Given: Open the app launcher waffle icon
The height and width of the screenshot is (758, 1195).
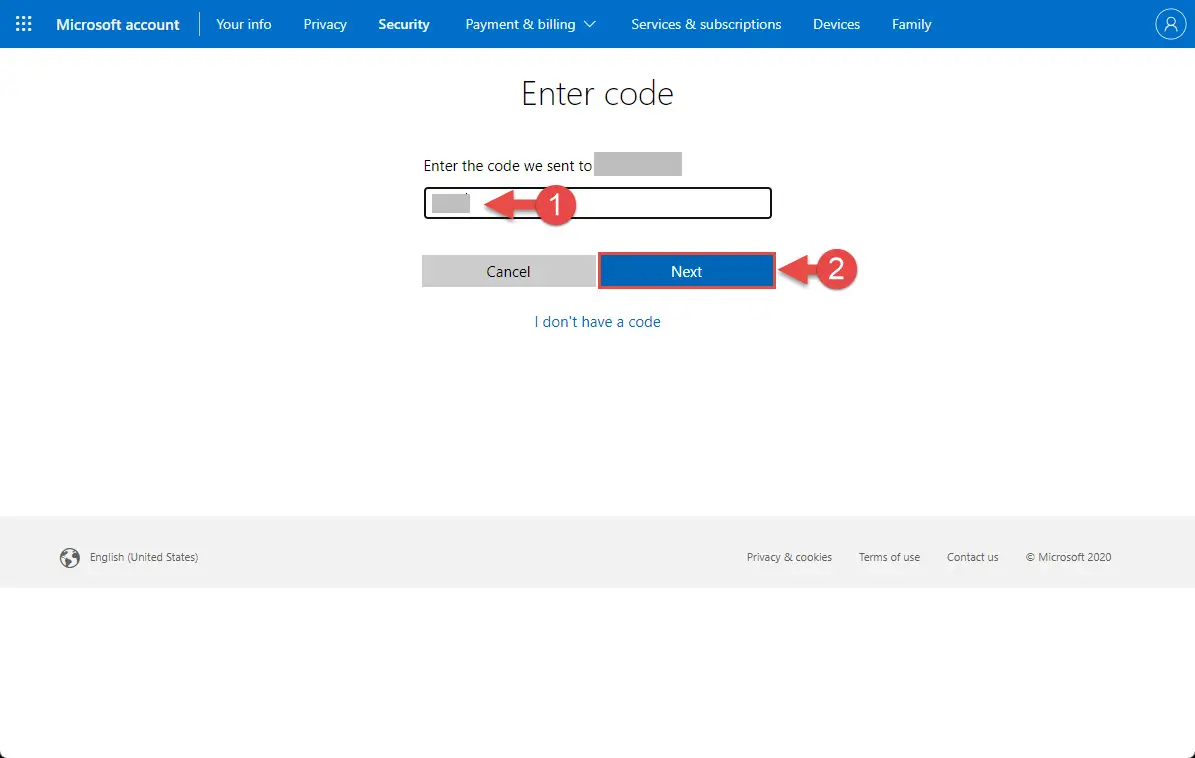Looking at the screenshot, I should 24,24.
